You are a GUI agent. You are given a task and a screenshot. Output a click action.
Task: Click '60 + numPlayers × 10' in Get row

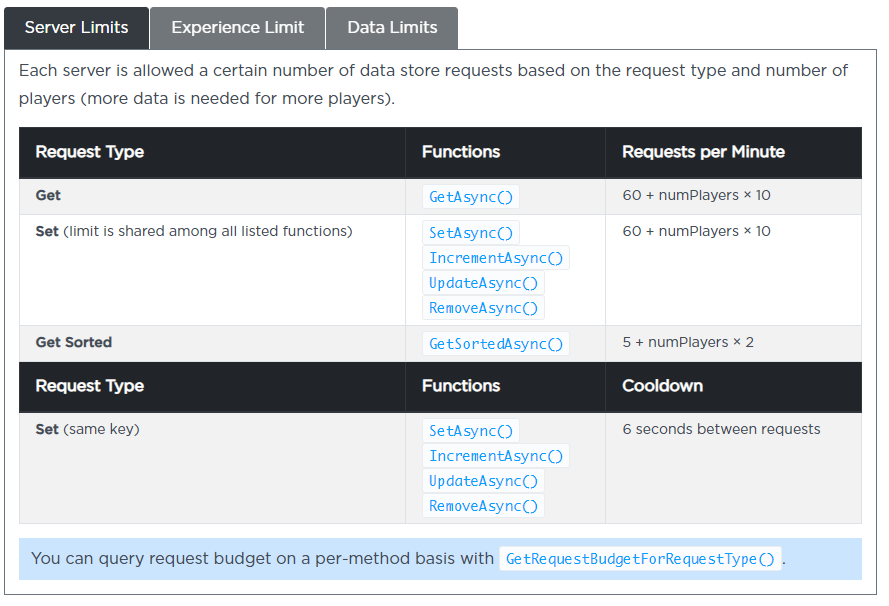[x=696, y=196]
